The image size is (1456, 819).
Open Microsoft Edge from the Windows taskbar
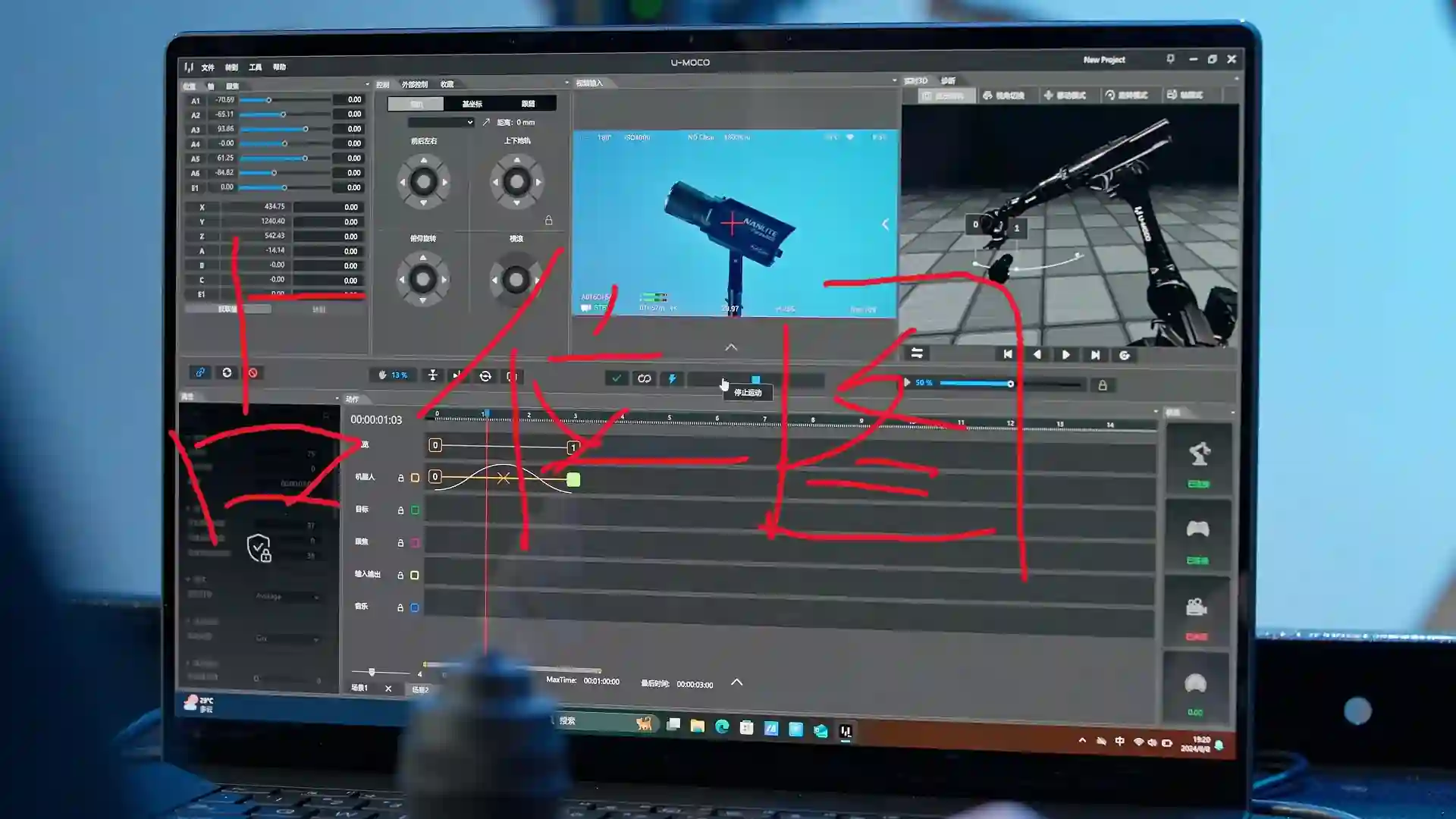point(722,726)
